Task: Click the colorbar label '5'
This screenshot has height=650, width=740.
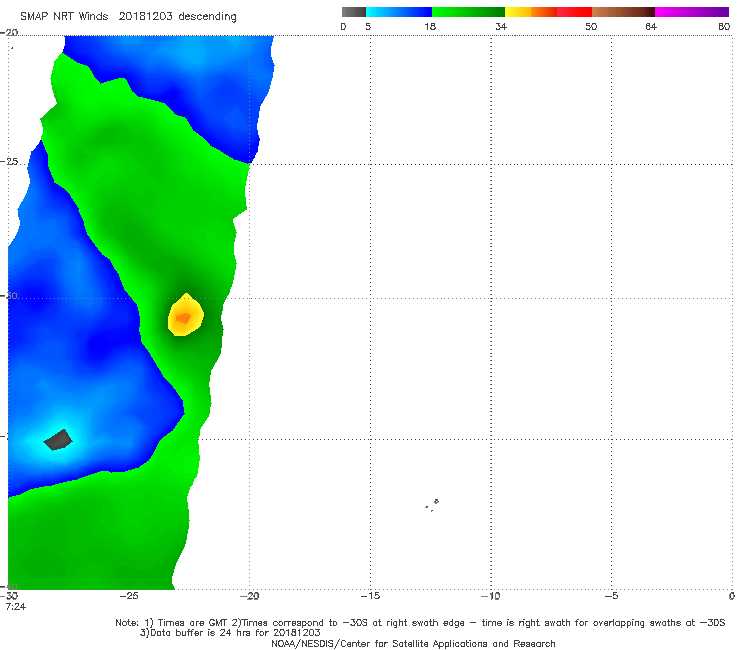Action: pyautogui.click(x=368, y=27)
